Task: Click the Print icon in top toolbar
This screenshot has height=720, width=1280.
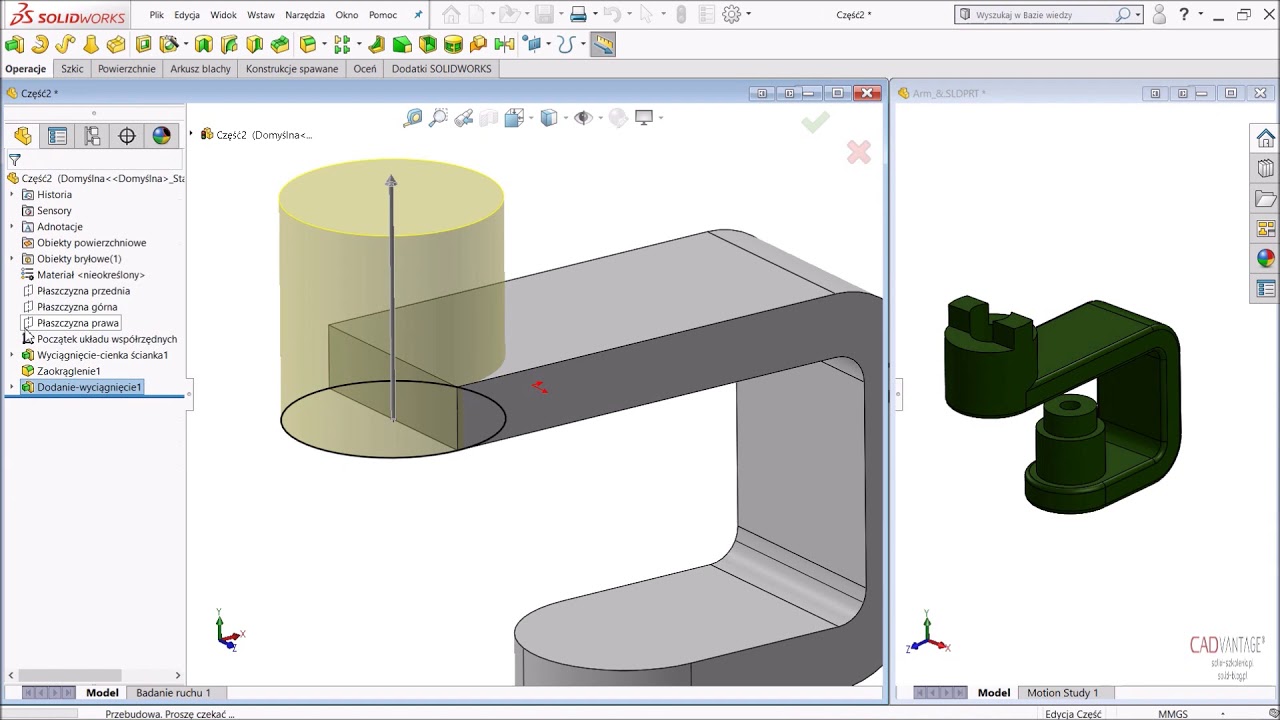Action: 578,14
